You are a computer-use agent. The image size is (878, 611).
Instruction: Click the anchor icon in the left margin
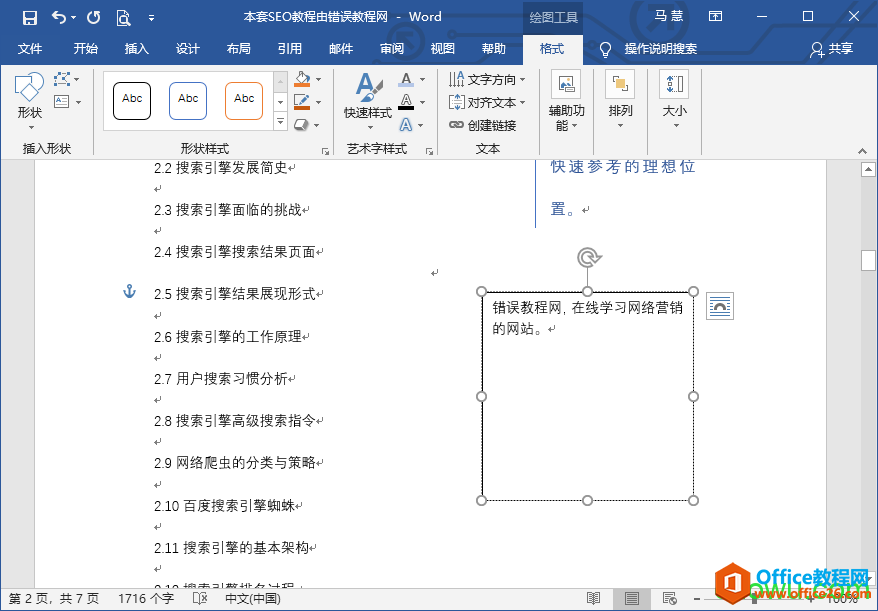coord(129,291)
